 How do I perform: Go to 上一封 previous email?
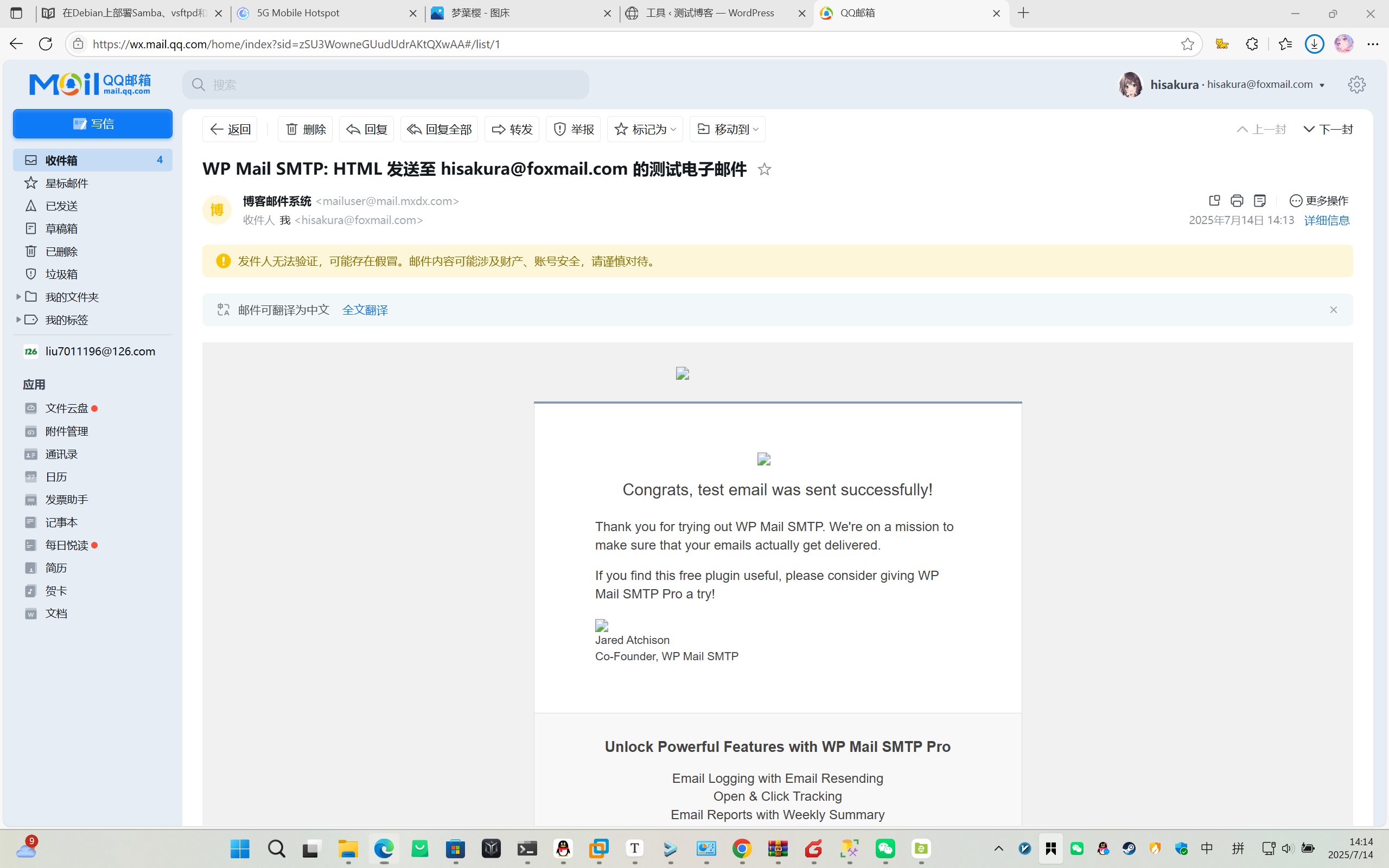click(1261, 129)
